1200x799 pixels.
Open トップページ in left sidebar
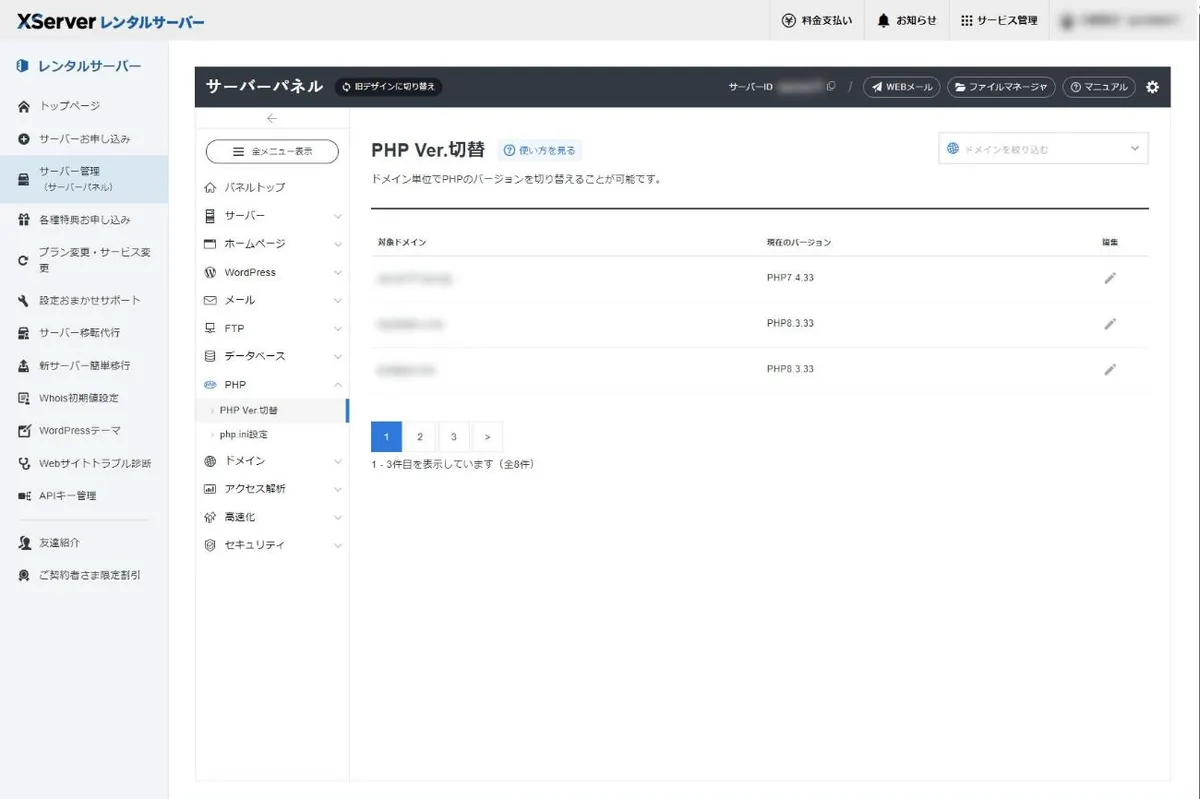(x=84, y=106)
